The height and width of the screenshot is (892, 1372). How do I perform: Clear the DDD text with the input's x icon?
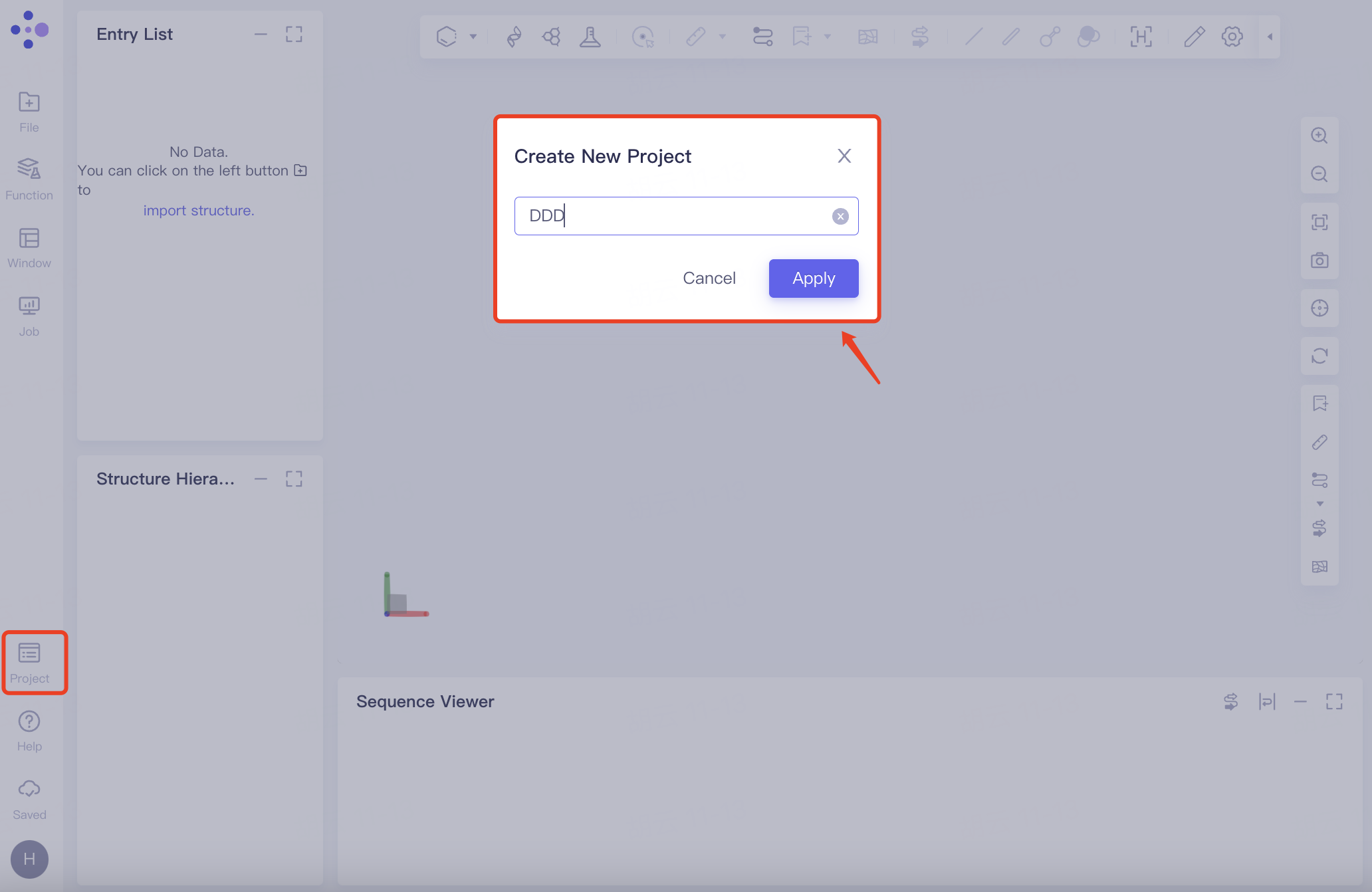point(840,216)
